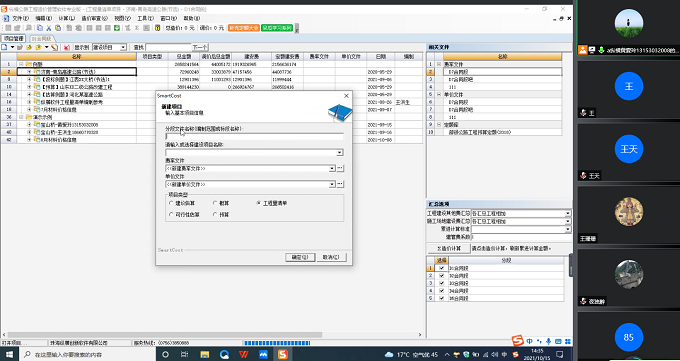Open the construction project name dropdown
The width and height of the screenshot is (680, 361).
pyautogui.click(x=340, y=153)
